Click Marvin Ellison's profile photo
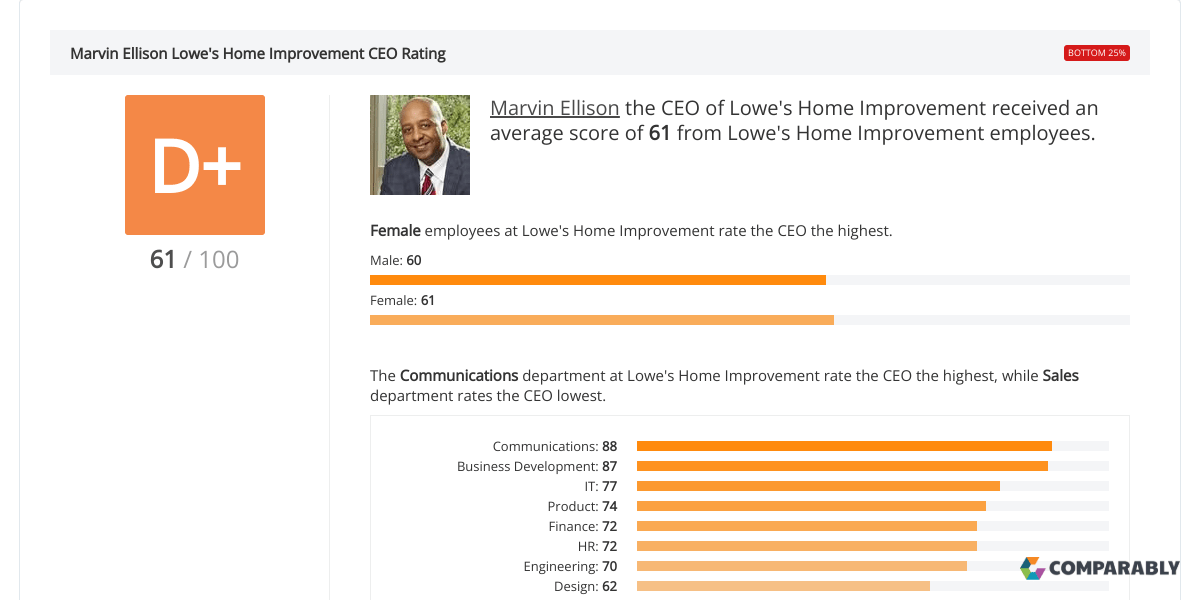 [x=419, y=144]
